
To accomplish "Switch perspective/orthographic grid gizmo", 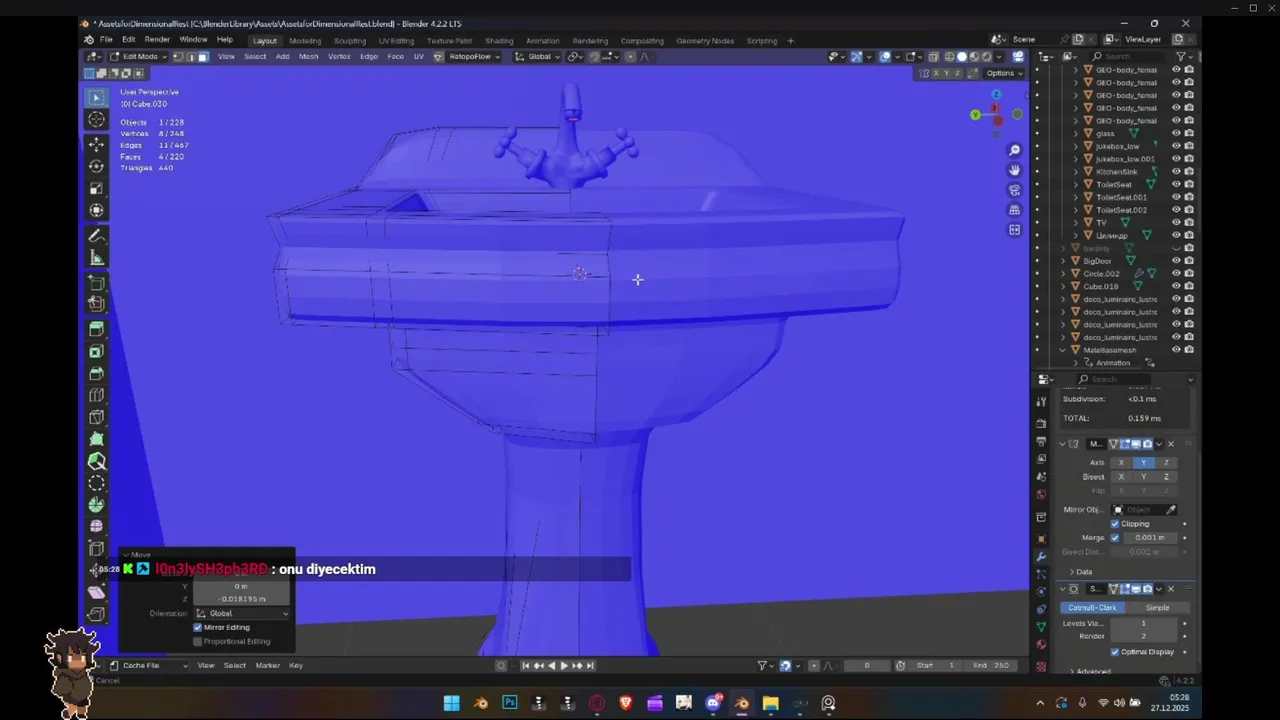I will [x=1014, y=210].
